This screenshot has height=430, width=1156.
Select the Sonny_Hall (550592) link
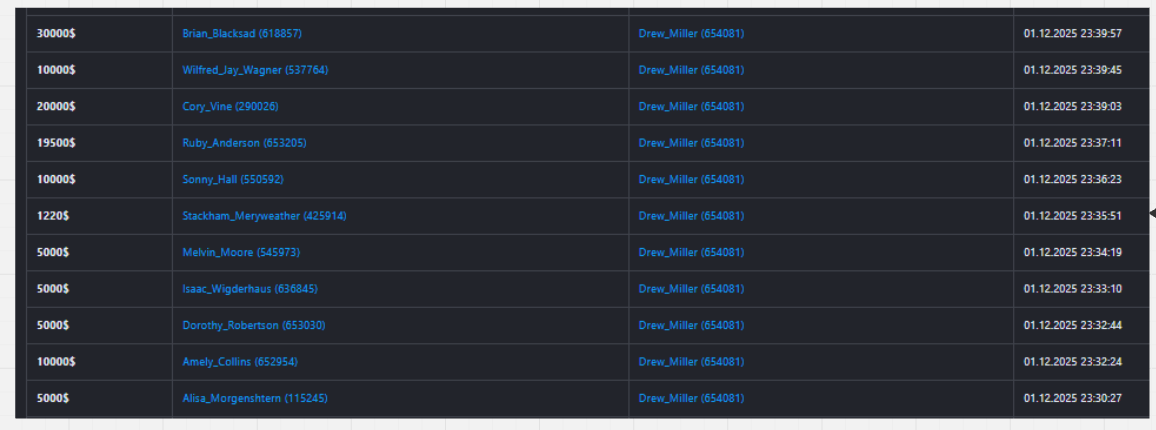click(230, 180)
